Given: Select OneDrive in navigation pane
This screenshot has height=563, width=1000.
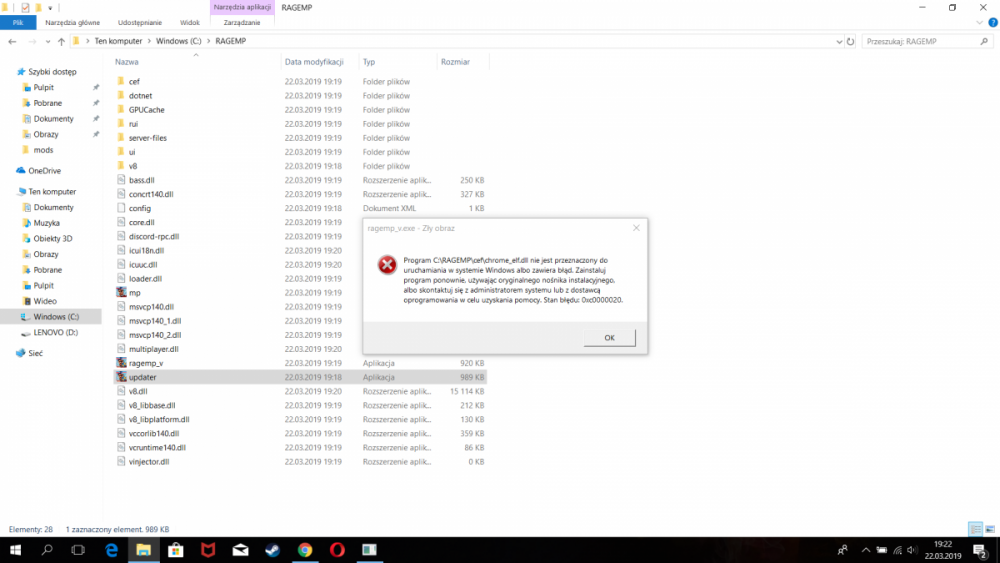Looking at the screenshot, I should [45, 170].
